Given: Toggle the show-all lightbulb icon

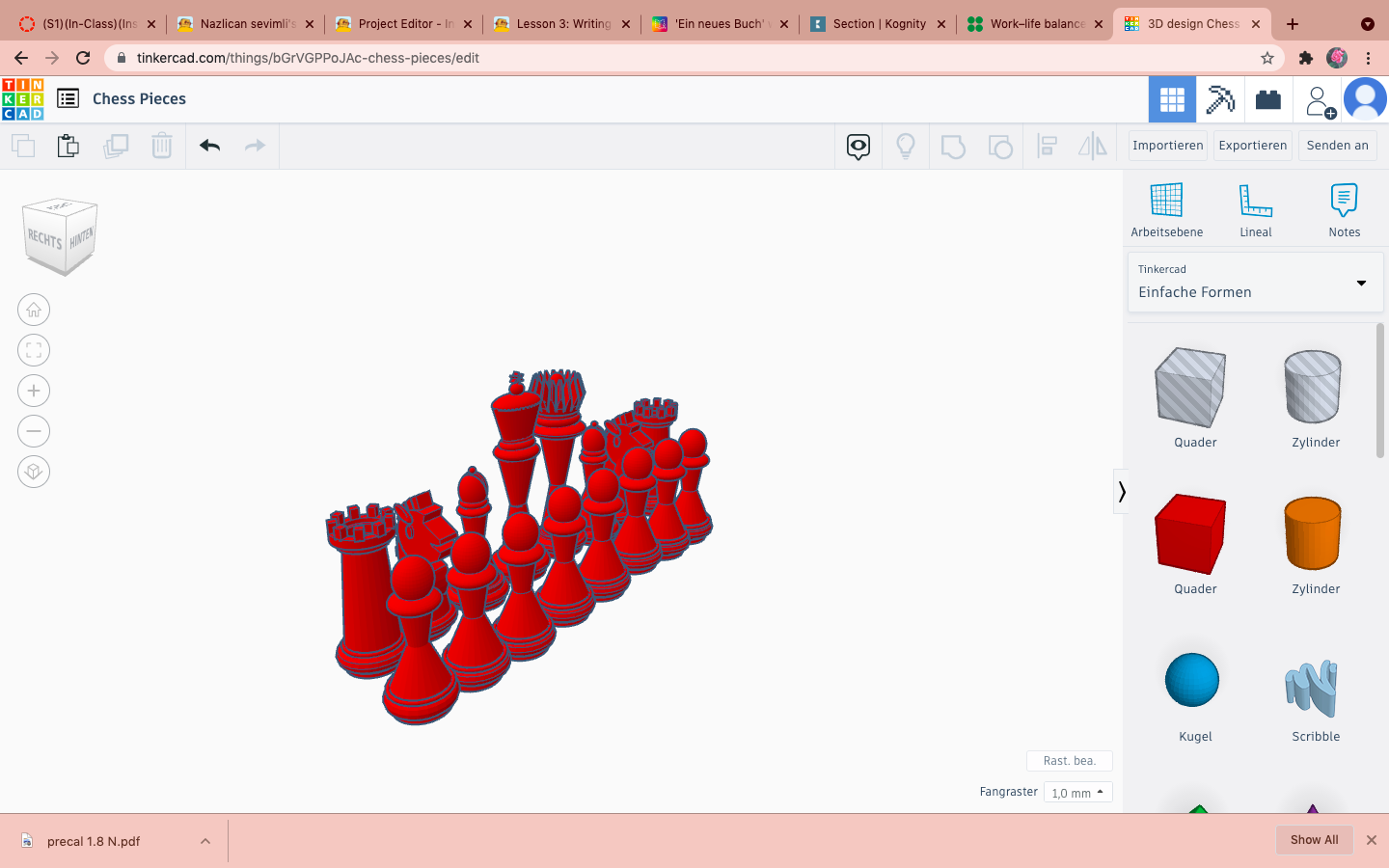Looking at the screenshot, I should coord(905,147).
